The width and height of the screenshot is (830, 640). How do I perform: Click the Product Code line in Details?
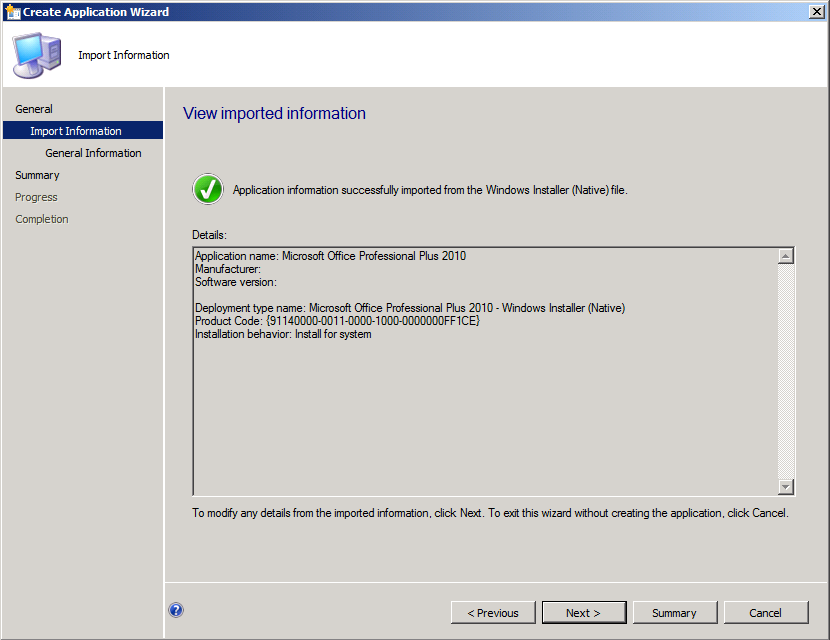337,321
